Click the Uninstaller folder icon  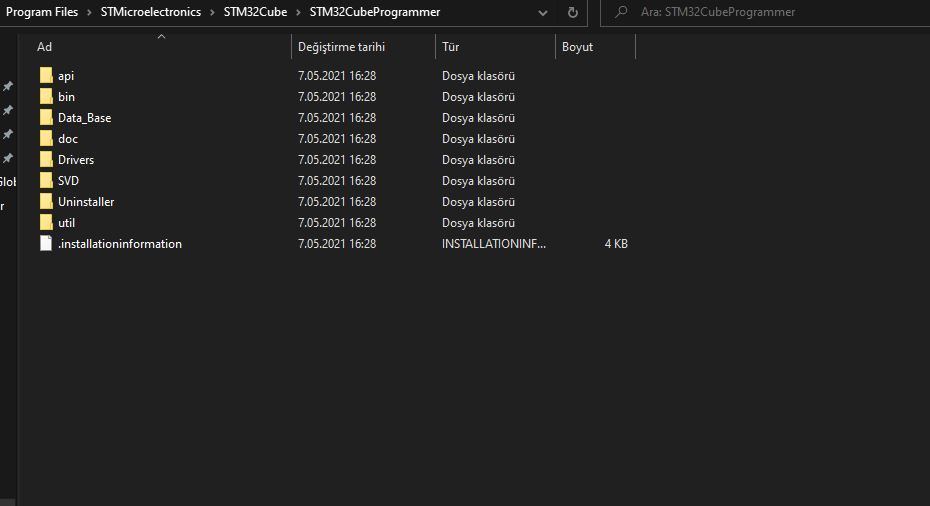point(46,202)
